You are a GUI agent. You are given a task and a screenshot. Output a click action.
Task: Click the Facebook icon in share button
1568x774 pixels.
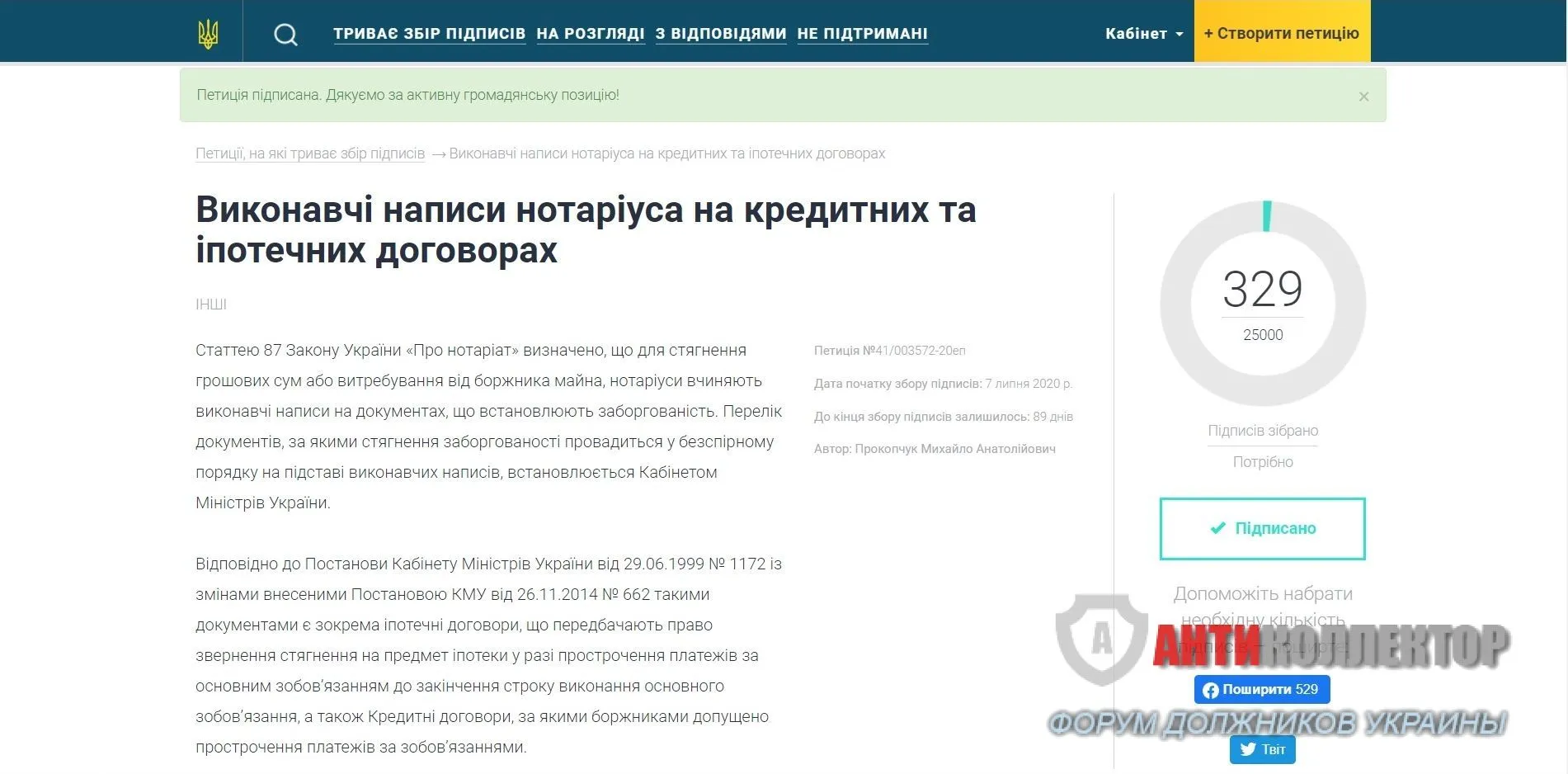coord(1210,690)
